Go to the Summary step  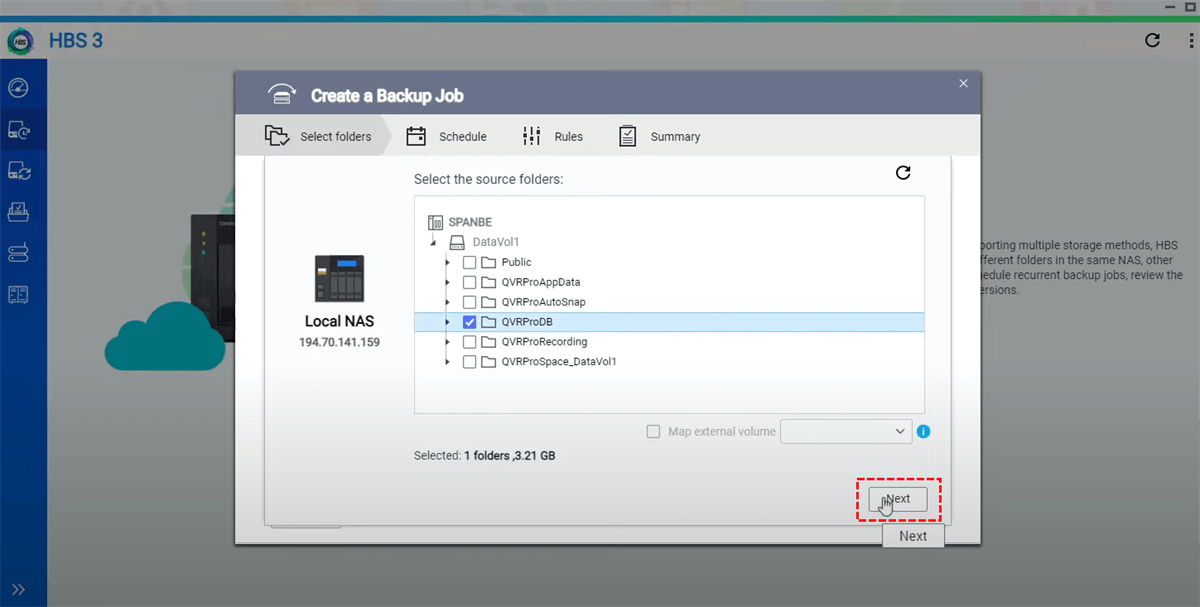(x=660, y=137)
